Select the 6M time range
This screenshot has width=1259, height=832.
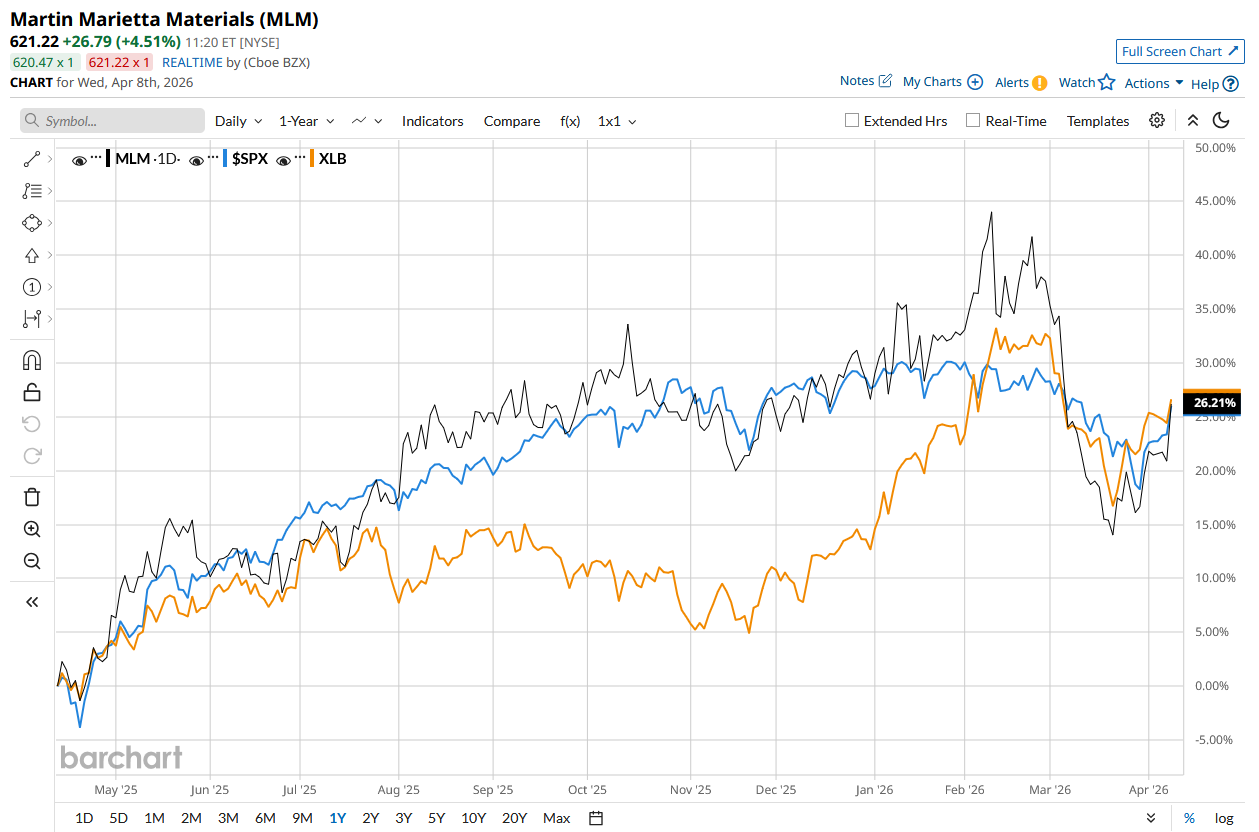point(265,818)
